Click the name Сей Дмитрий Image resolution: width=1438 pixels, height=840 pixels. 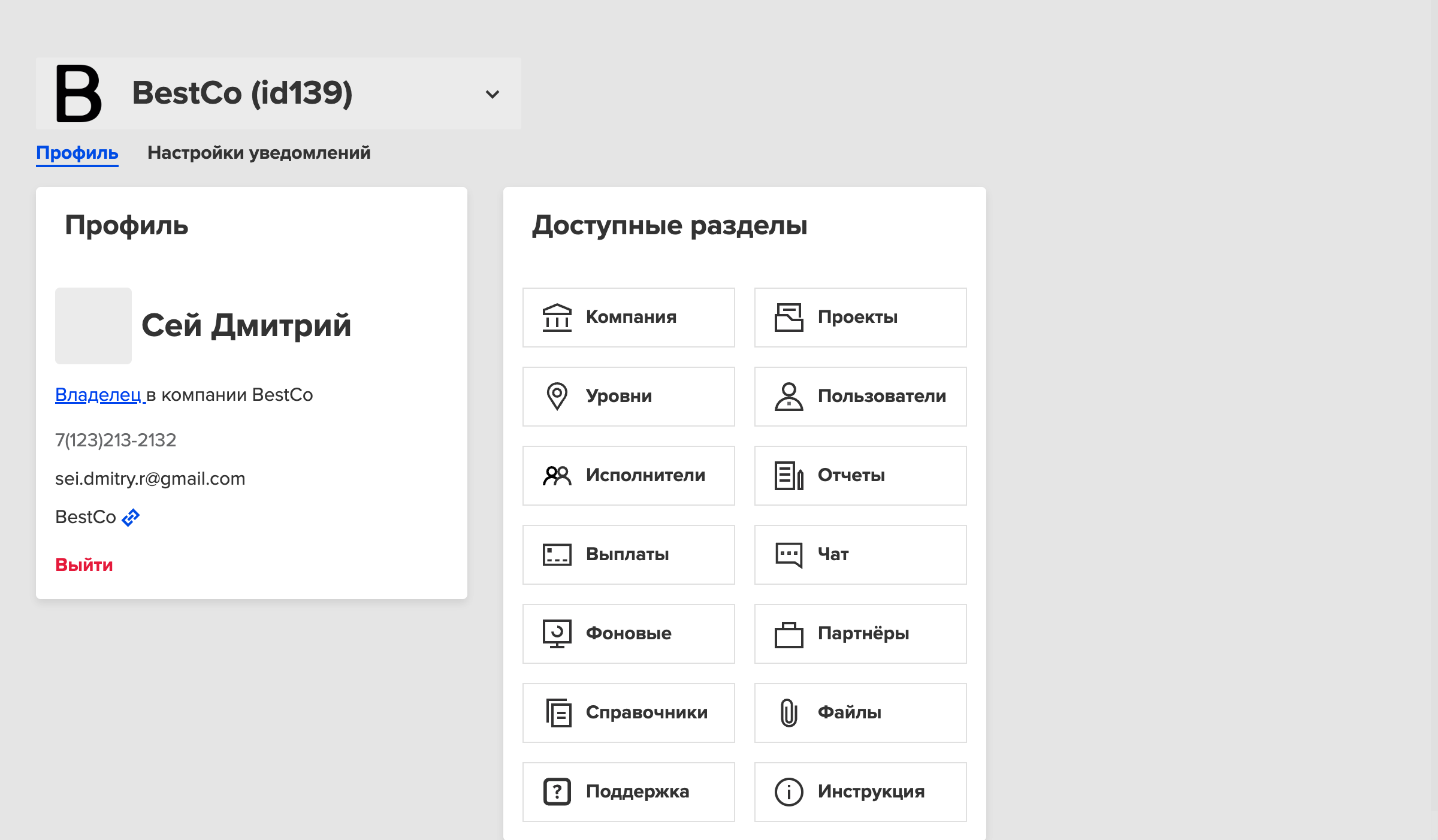(246, 326)
